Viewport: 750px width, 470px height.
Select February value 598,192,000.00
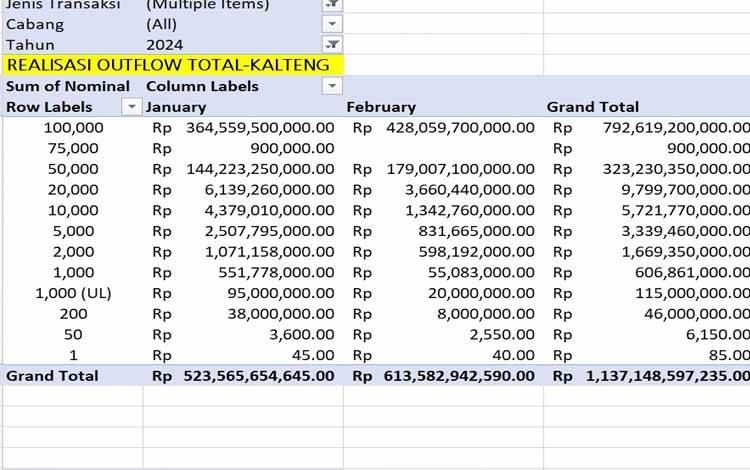(x=476, y=251)
